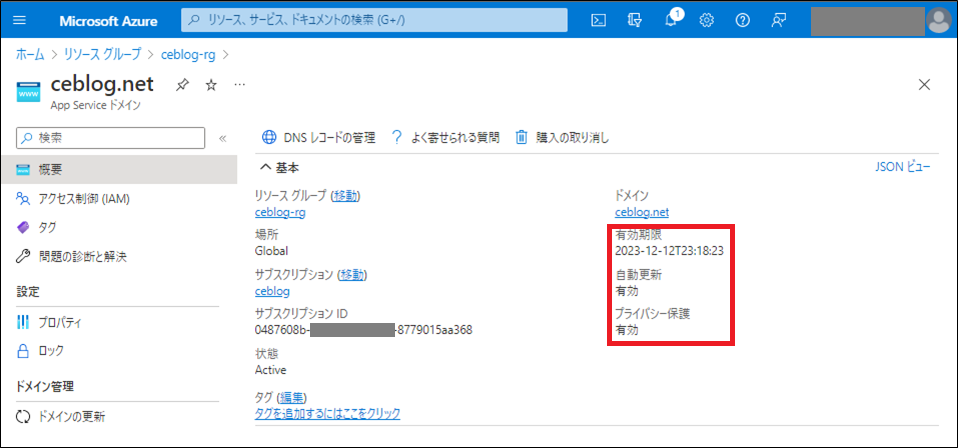Go to ceblog-rg breadcrumb

[x=187, y=54]
